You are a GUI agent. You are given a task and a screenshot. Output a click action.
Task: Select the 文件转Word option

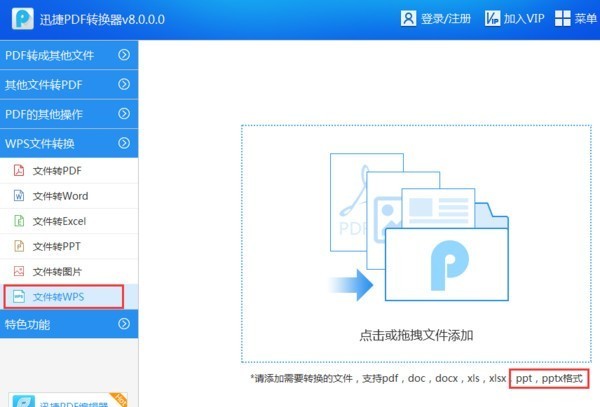69,196
